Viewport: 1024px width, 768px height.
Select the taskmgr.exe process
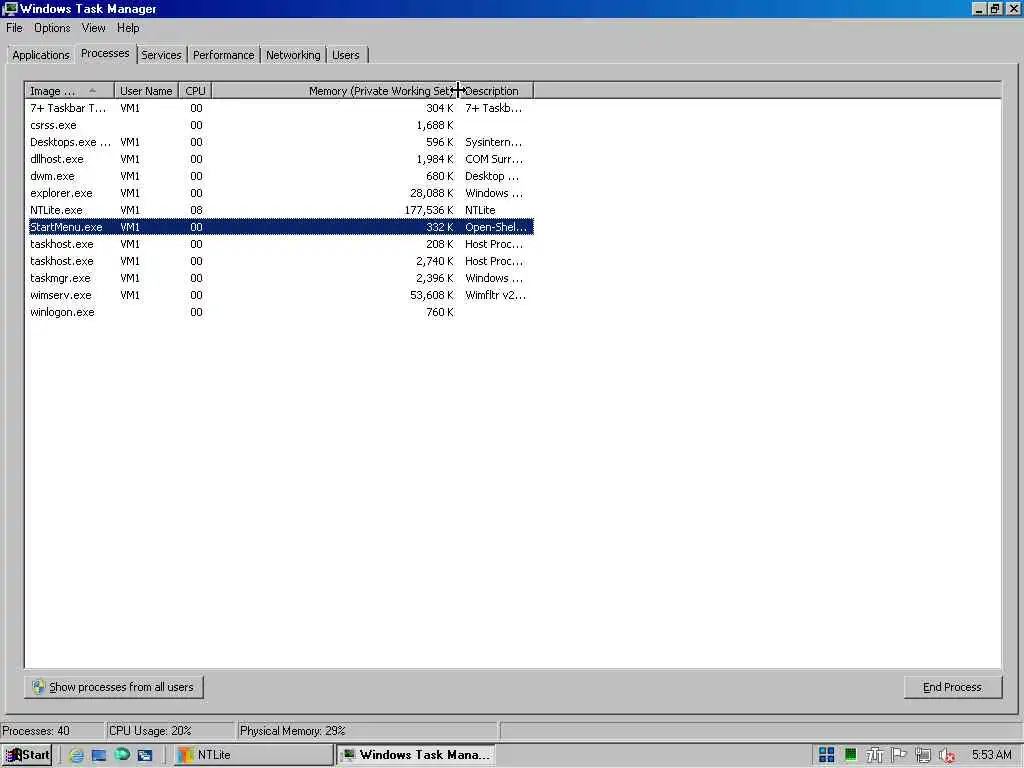tap(280, 278)
